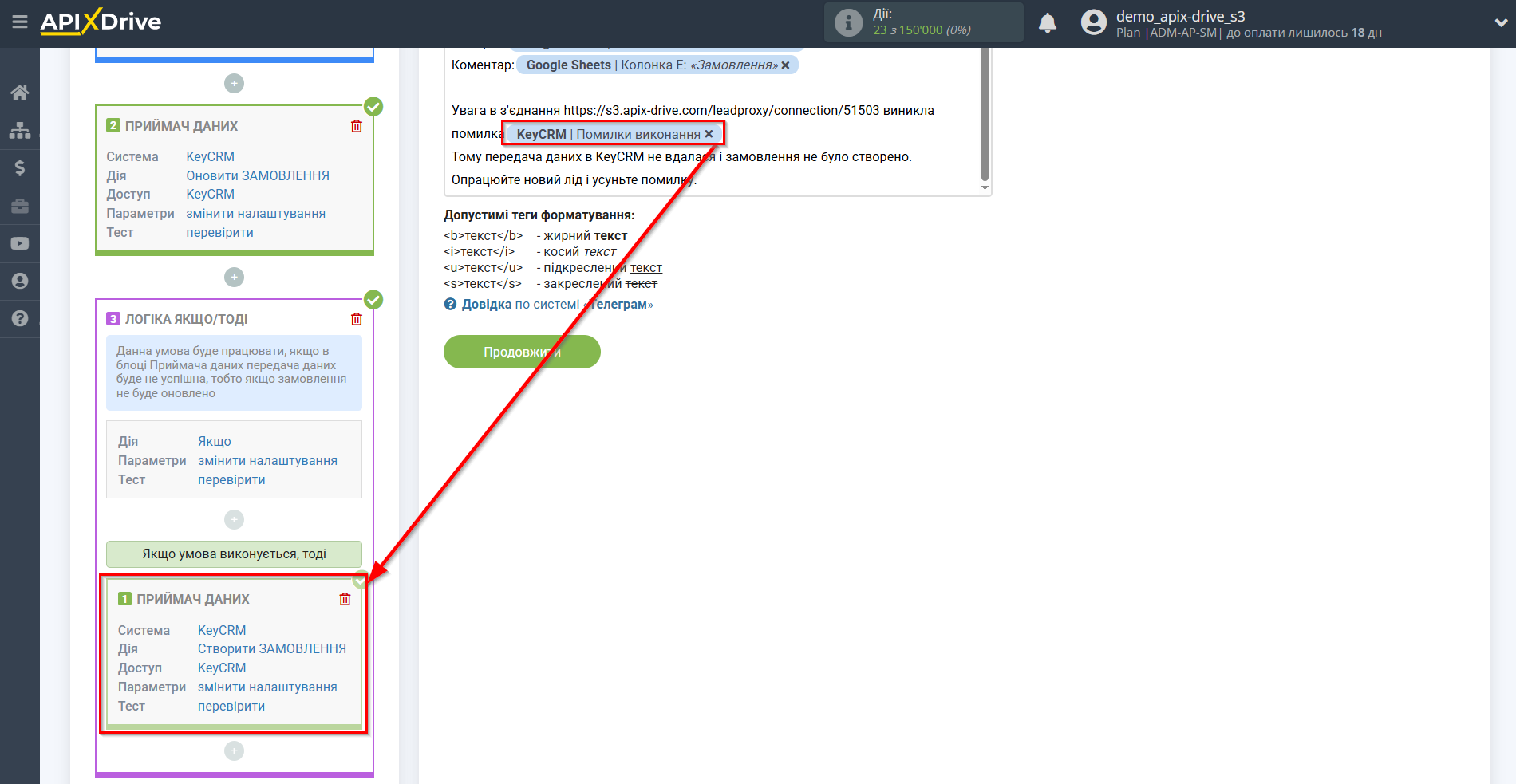Open the hamburger menu
Screen dimensions: 1516x784
pyautogui.click(x=20, y=22)
